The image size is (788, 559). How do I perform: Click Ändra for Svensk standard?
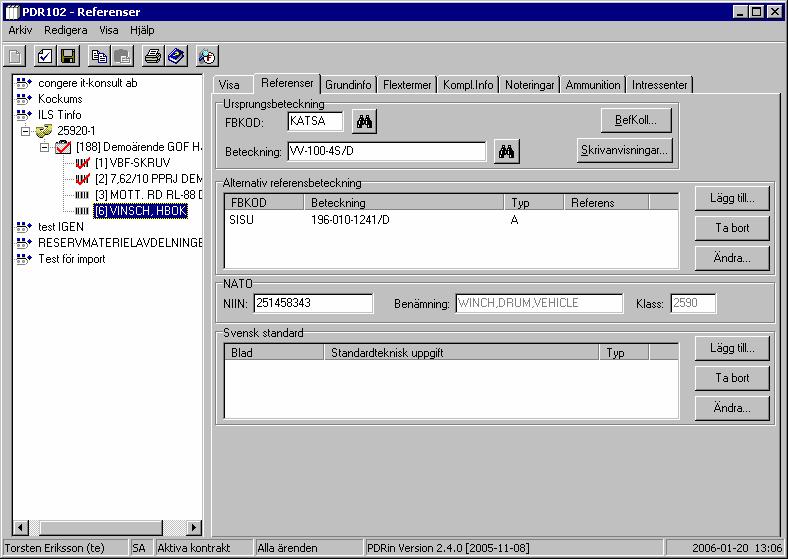coord(732,408)
